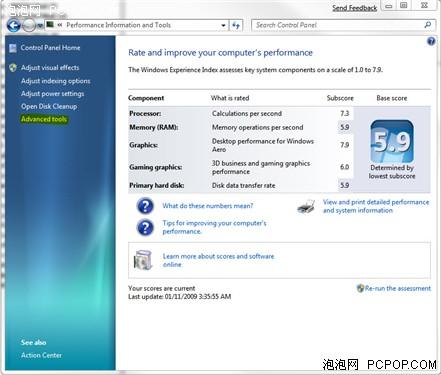Image resolution: width=441 pixels, height=375 pixels.
Task: Click question icon beside What do these numbers mean
Action: pyautogui.click(x=145, y=206)
